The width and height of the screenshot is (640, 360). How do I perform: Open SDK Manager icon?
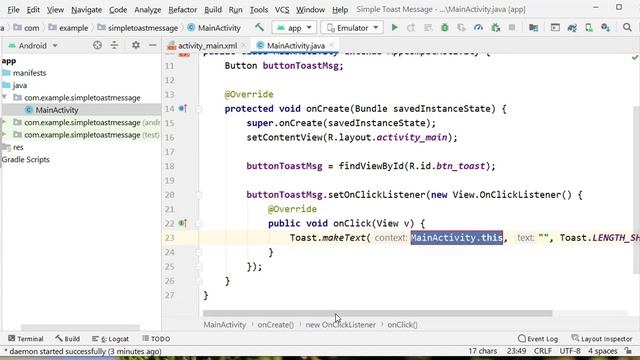coord(606,27)
